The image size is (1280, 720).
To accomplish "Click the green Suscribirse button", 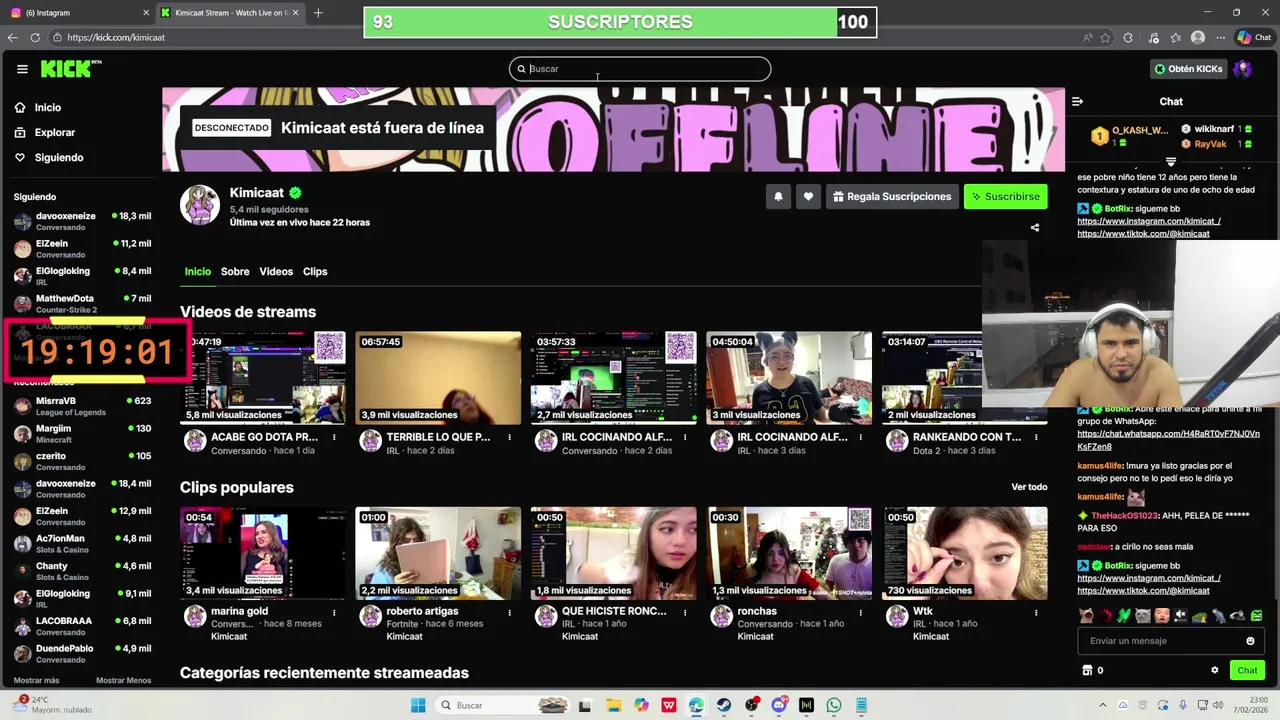I will pyautogui.click(x=1005, y=196).
